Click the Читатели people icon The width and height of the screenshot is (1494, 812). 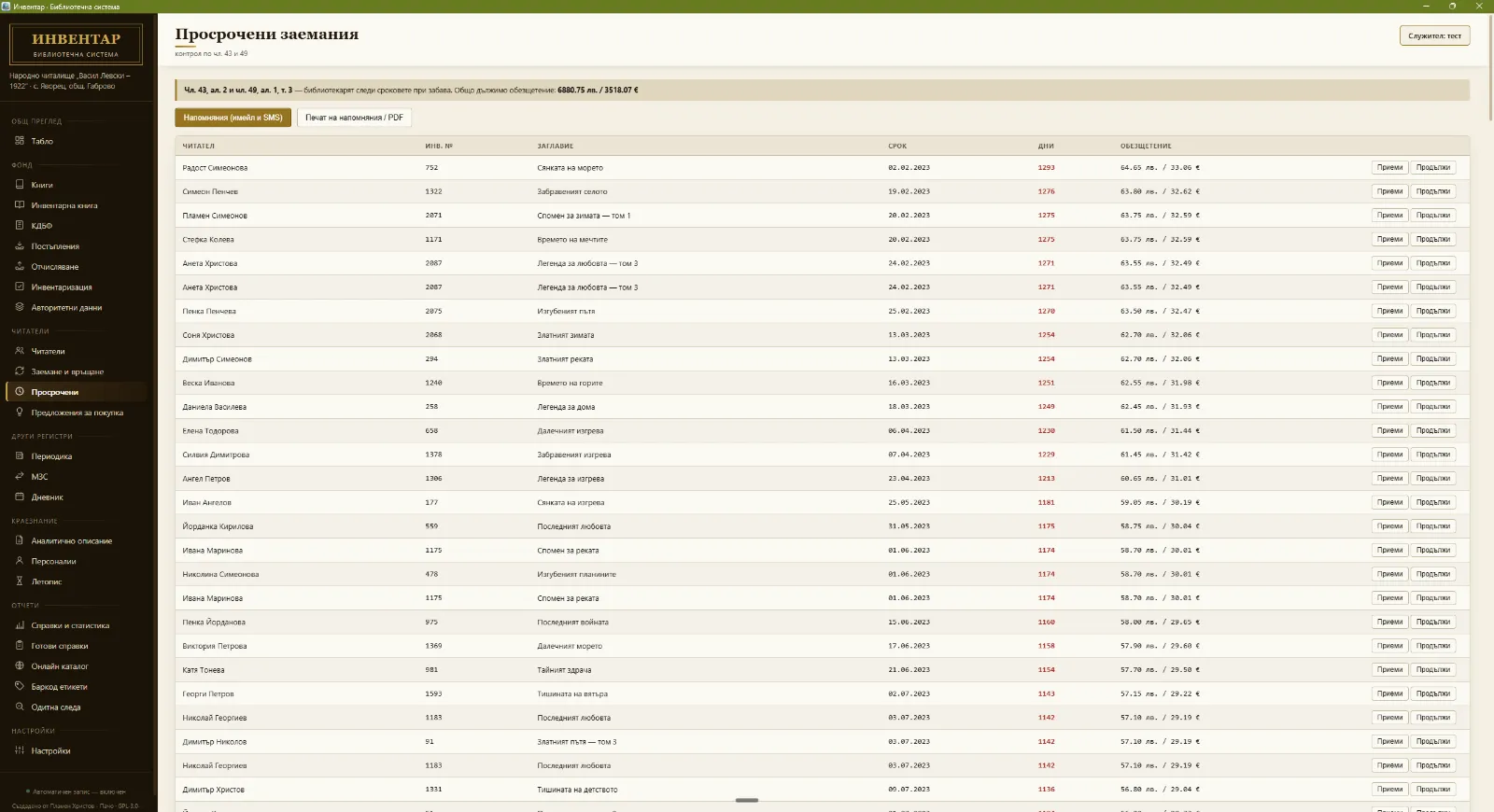click(x=20, y=351)
